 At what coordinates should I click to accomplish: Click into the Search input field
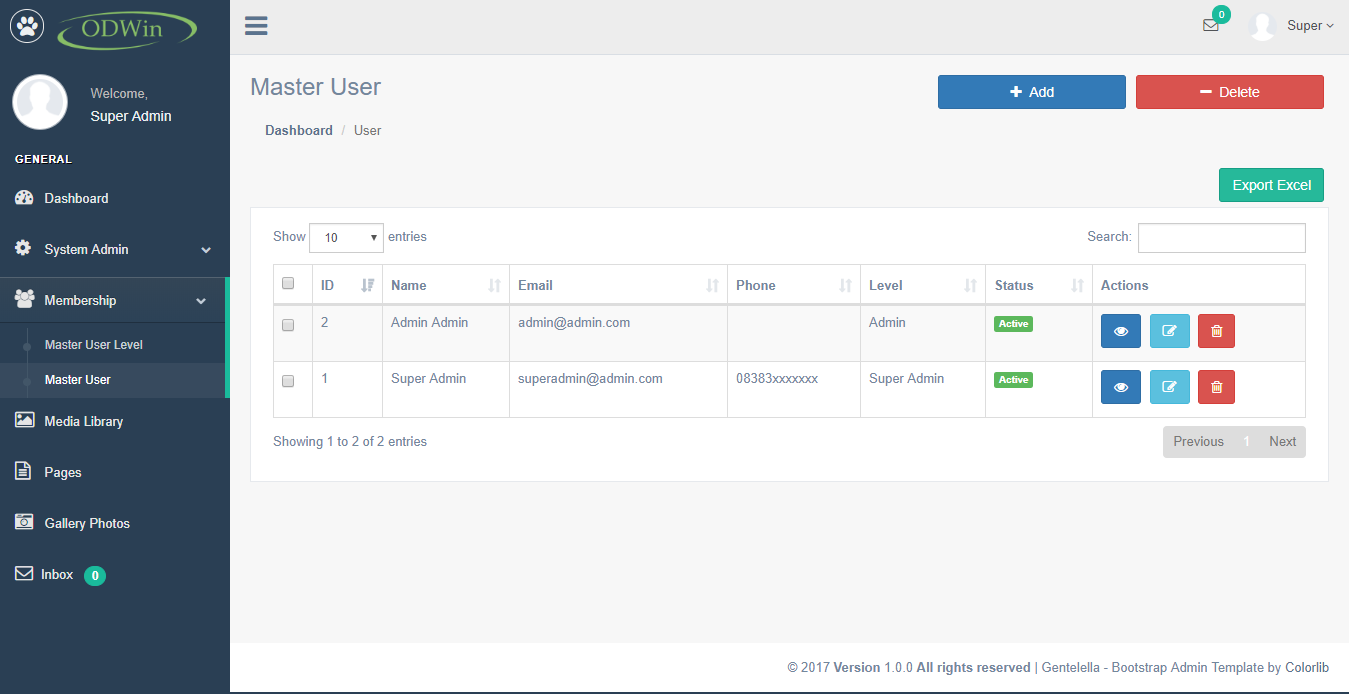coord(1222,238)
